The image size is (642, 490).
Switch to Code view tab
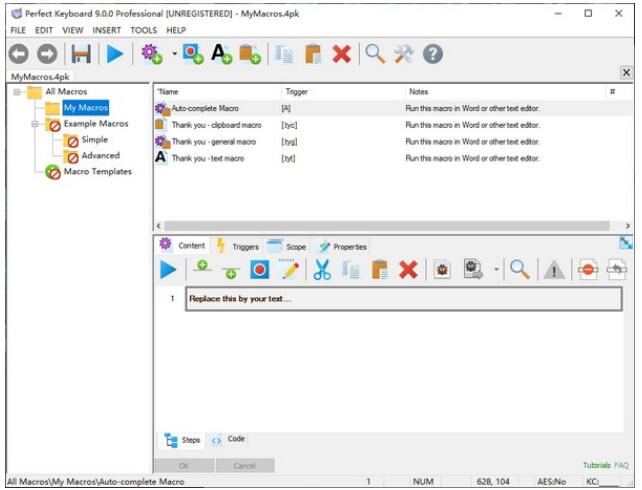(x=229, y=439)
